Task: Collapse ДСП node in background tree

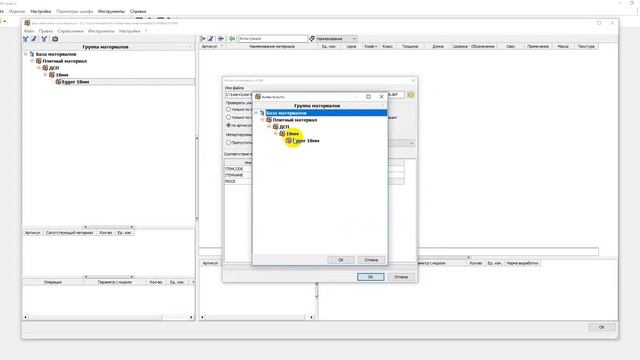Action: click(39, 68)
